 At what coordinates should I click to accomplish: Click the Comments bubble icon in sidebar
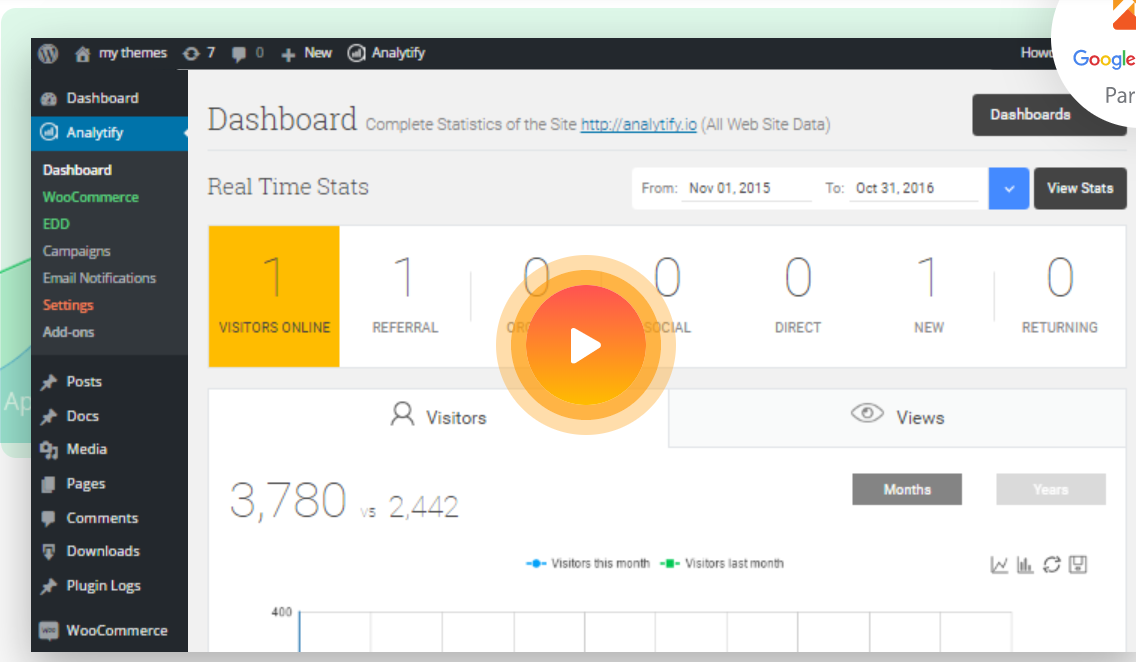pyautogui.click(x=49, y=518)
